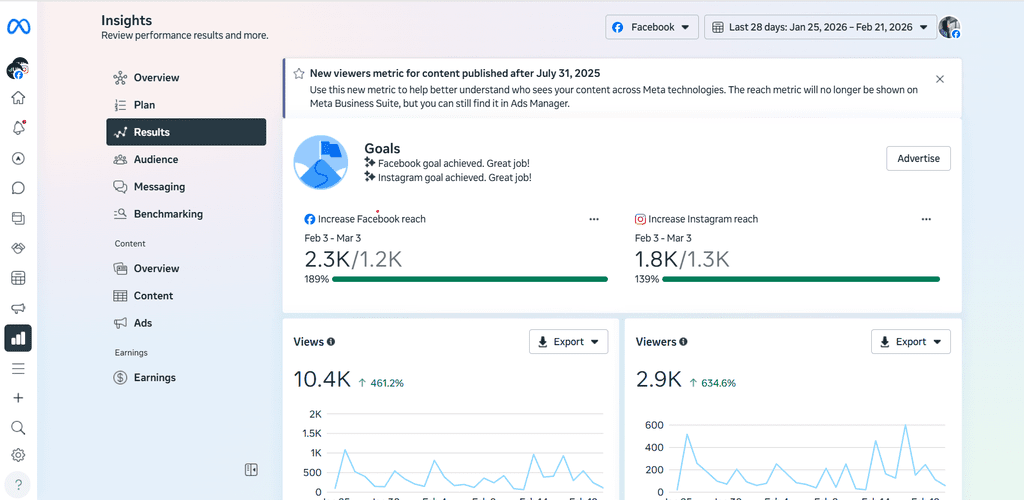Viewport: 1024px width, 500px height.
Task: Open the Facebook platform dropdown
Action: tap(651, 27)
